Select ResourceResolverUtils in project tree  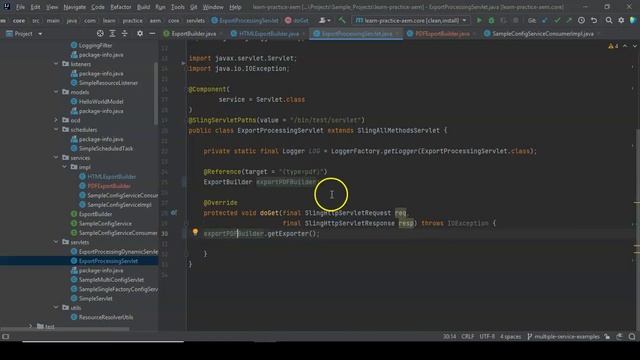coord(106,317)
